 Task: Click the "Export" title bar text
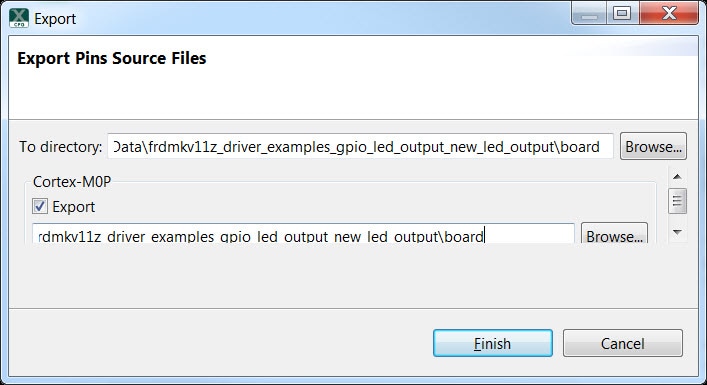click(55, 19)
